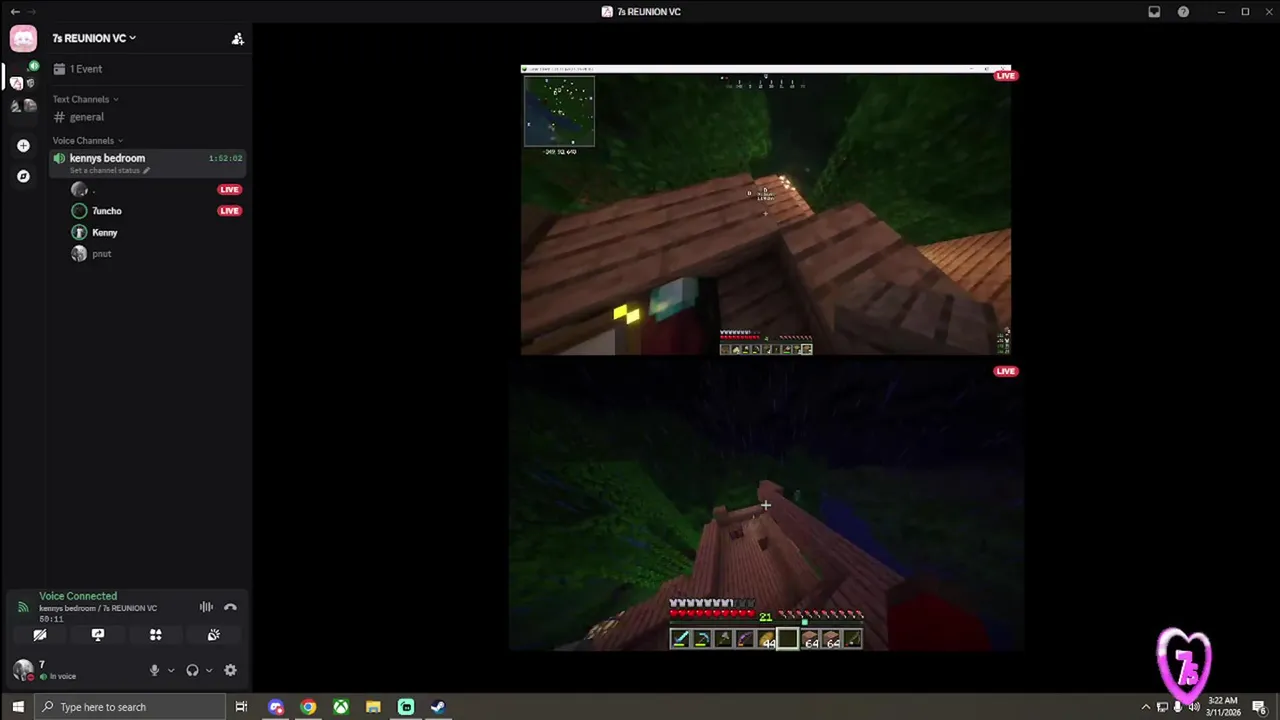Click Set a channel status
Viewport: 1280px width, 720px height.
click(105, 170)
